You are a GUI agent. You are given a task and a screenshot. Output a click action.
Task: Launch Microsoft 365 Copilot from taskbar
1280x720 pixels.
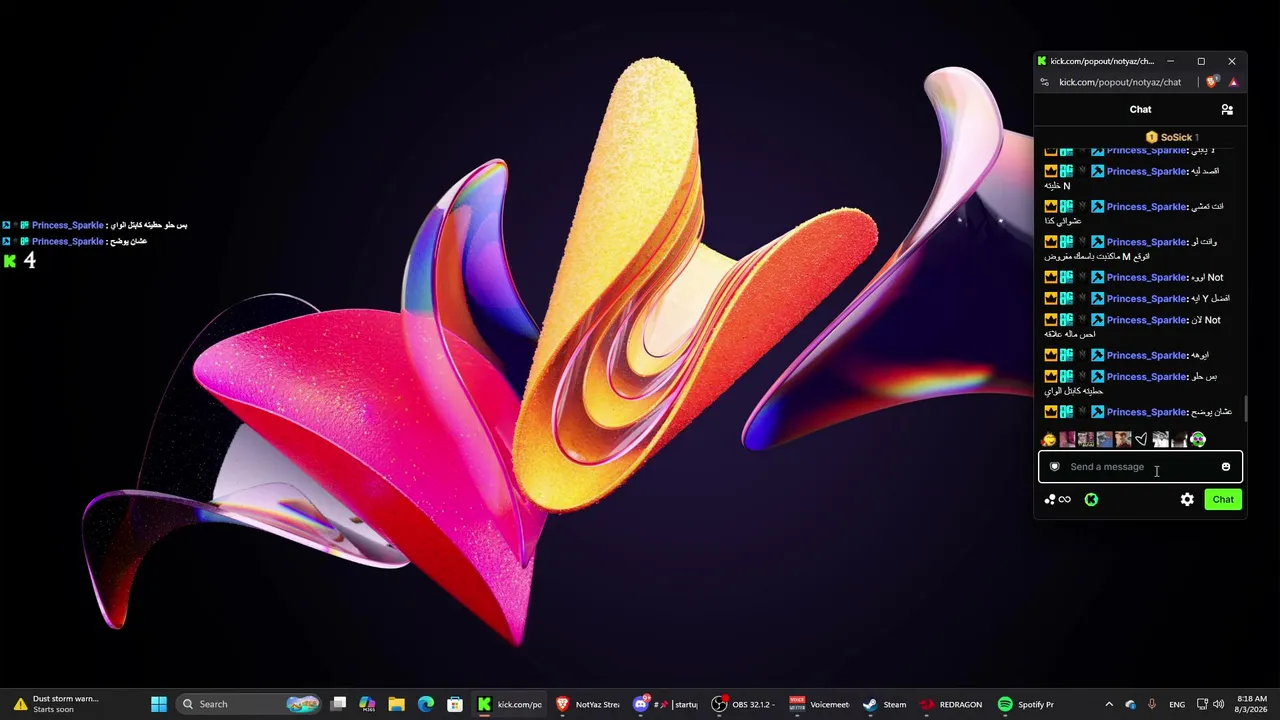coord(367,704)
